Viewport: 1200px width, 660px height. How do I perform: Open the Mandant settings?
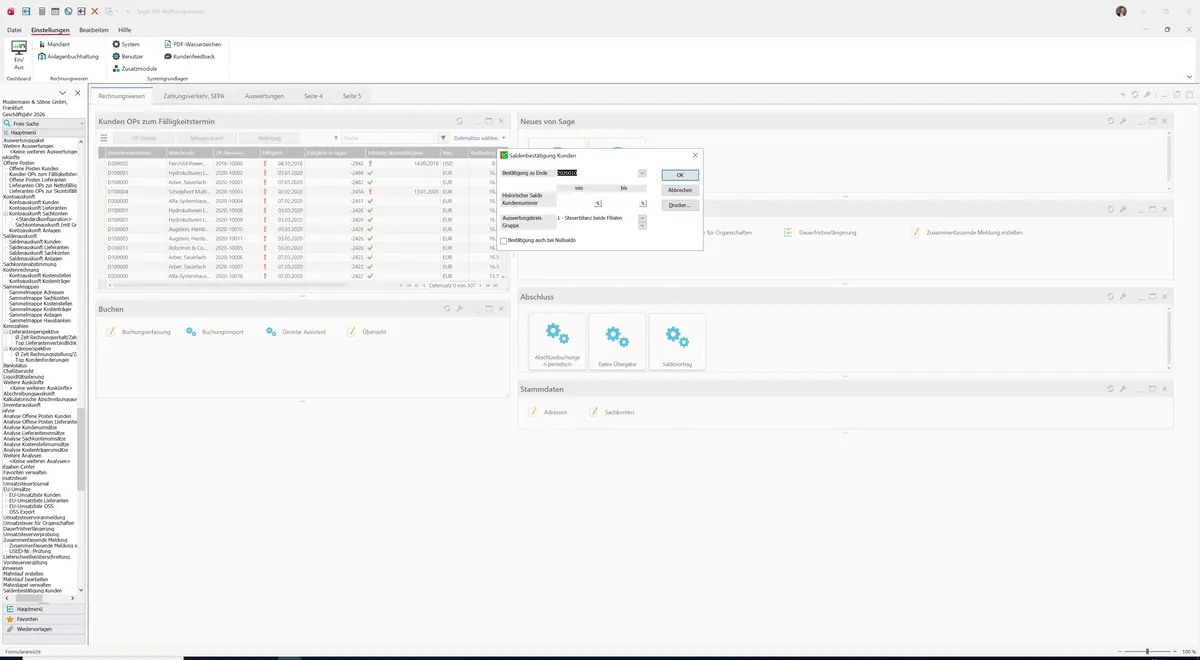54,45
